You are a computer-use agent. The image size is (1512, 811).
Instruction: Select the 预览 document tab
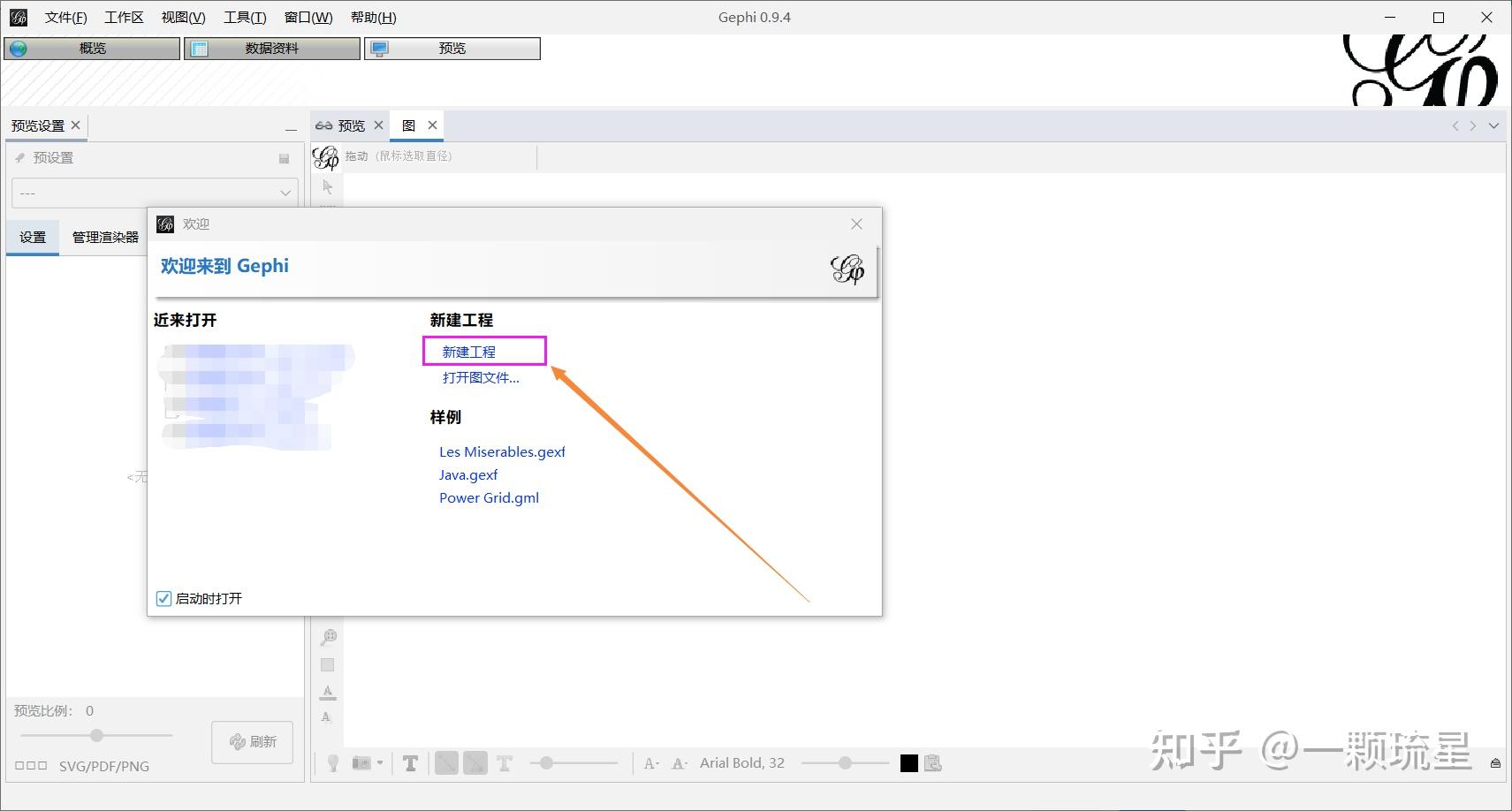(x=351, y=125)
